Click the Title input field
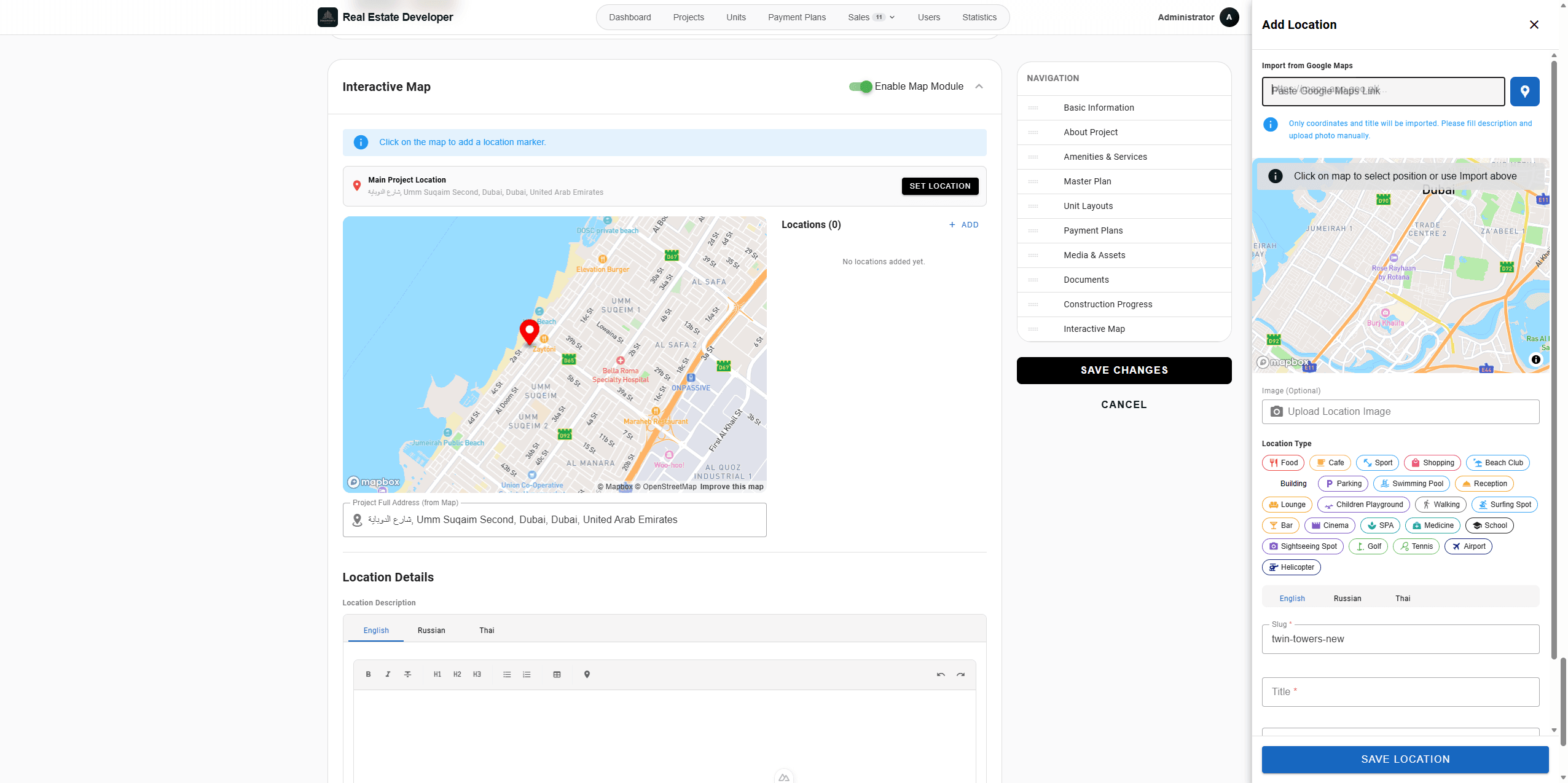The width and height of the screenshot is (1568, 783). click(1400, 692)
